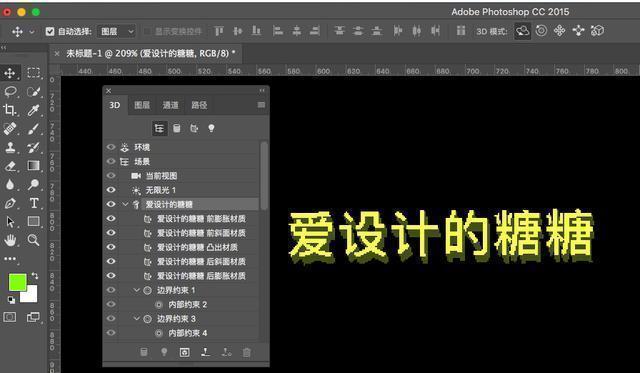Toggle visibility of 环境 environment row
This screenshot has width=640, height=373.
coord(111,147)
